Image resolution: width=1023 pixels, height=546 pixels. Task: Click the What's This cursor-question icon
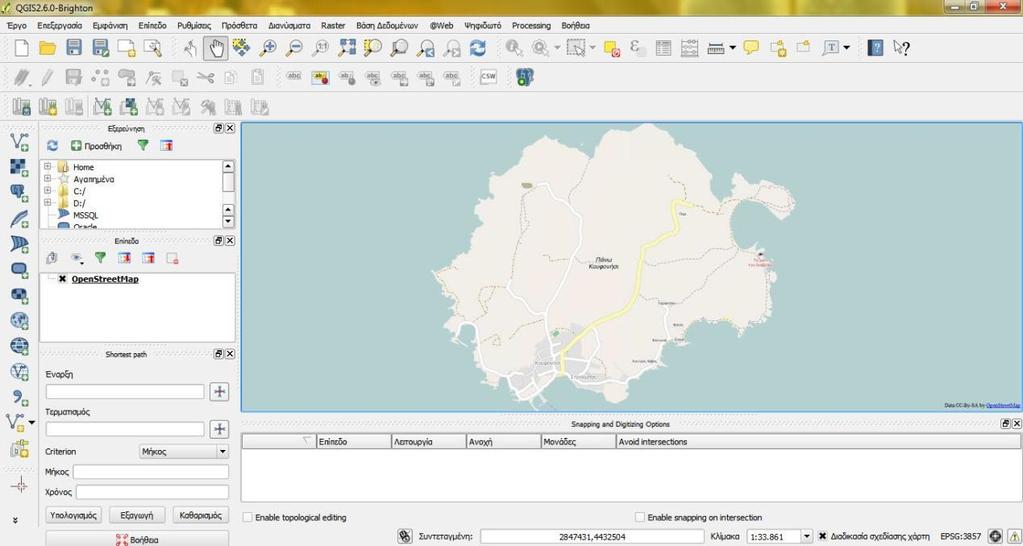coord(902,48)
